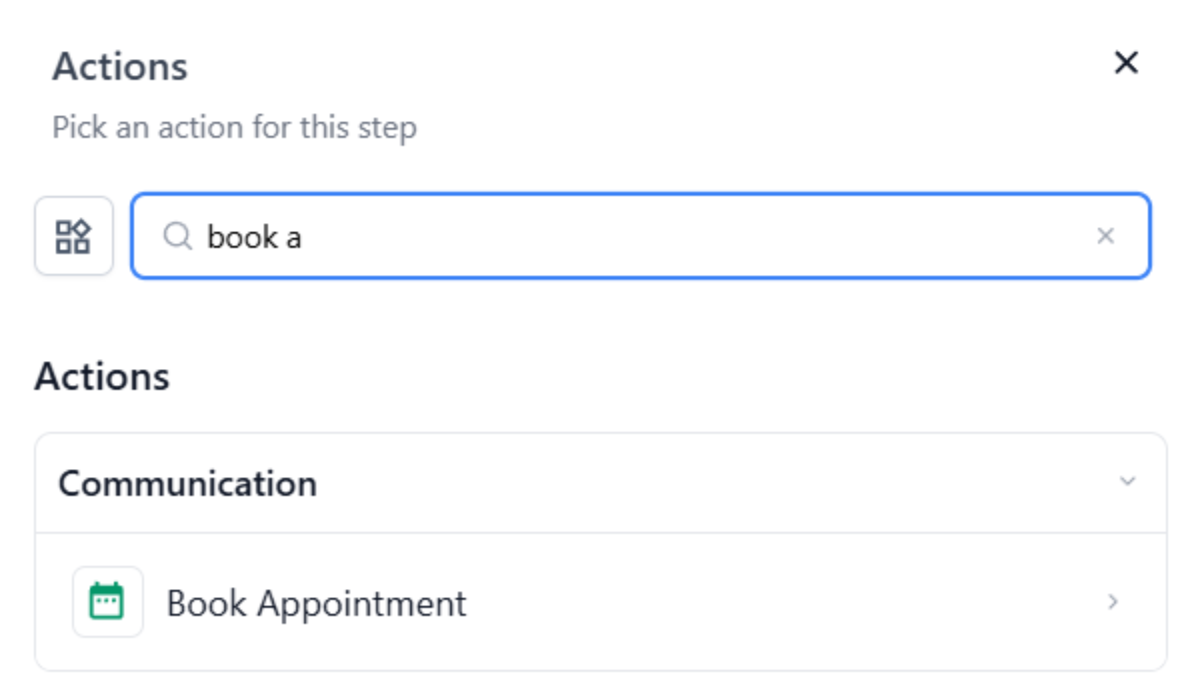Click the magnifier icon in the search box

(x=178, y=236)
